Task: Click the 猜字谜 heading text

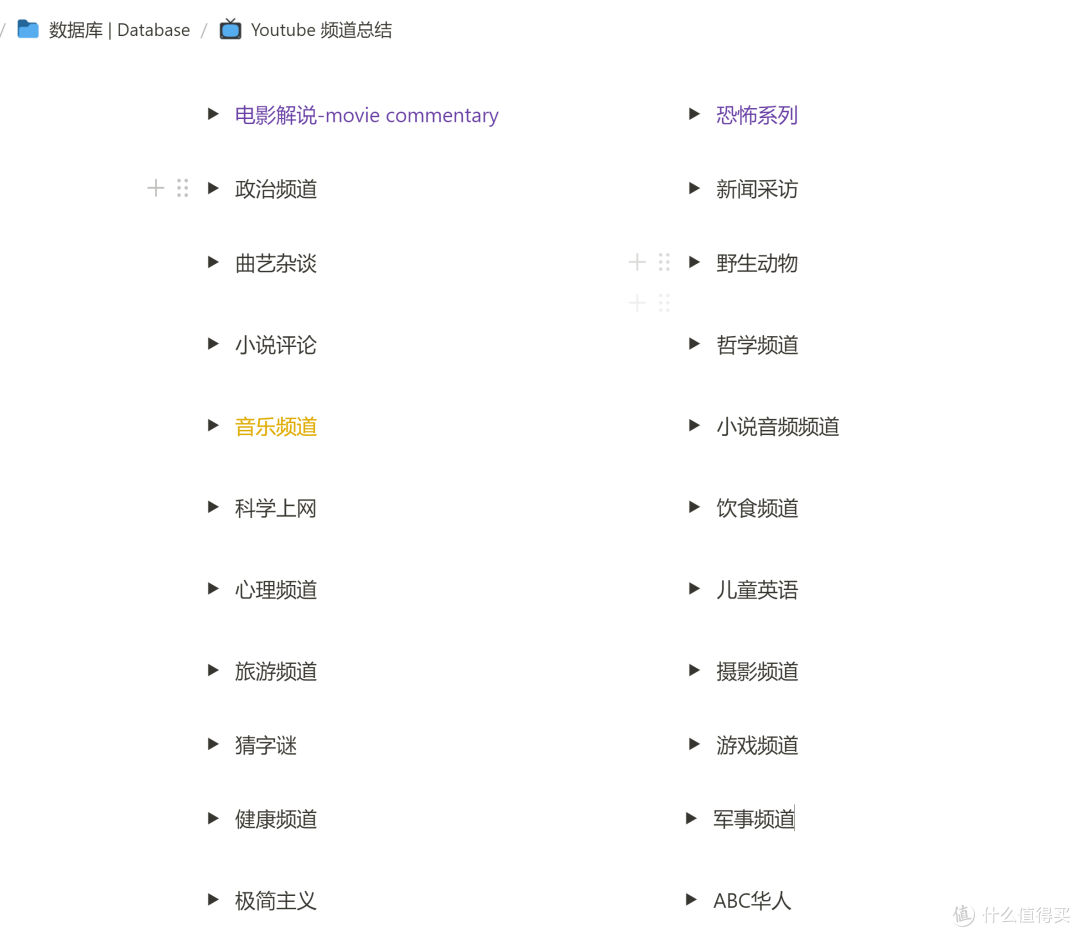Action: click(x=266, y=745)
